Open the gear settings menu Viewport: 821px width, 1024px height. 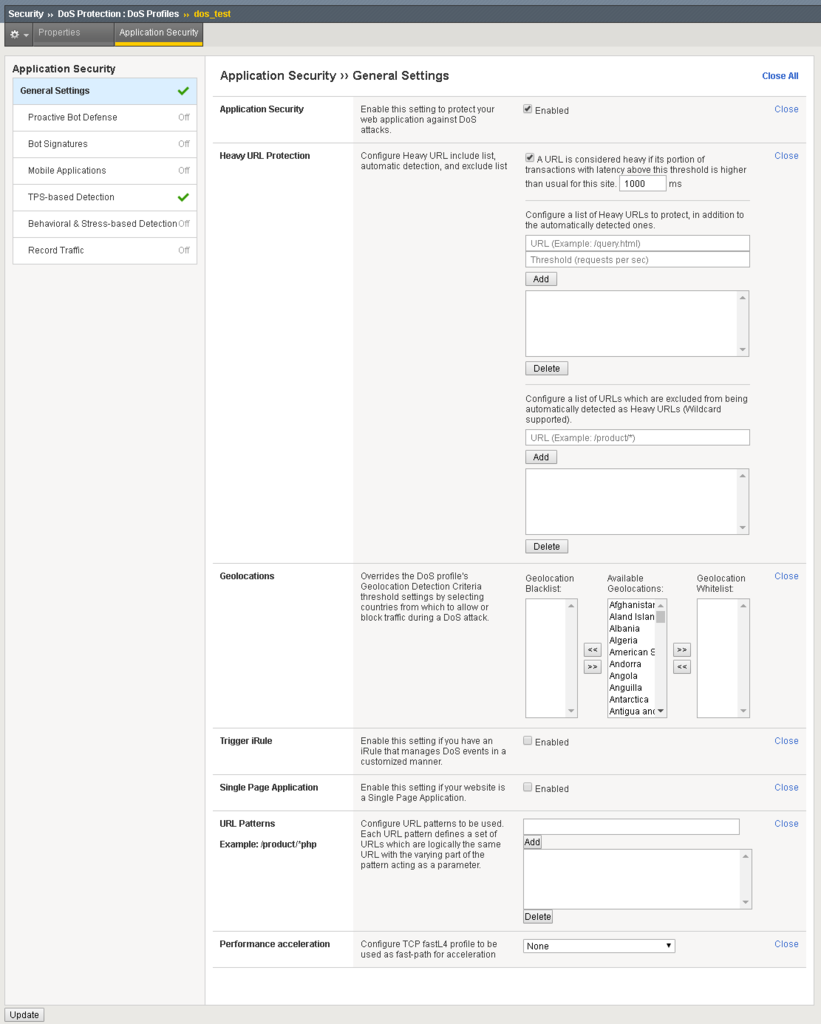click(14, 34)
